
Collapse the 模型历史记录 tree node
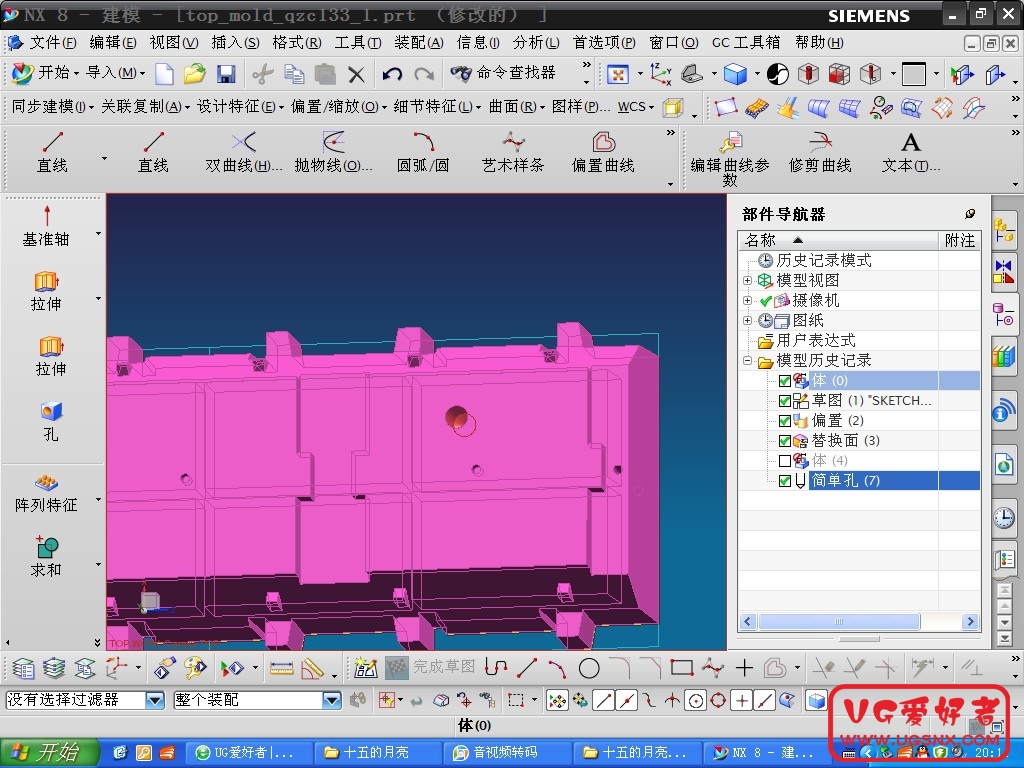coord(747,361)
